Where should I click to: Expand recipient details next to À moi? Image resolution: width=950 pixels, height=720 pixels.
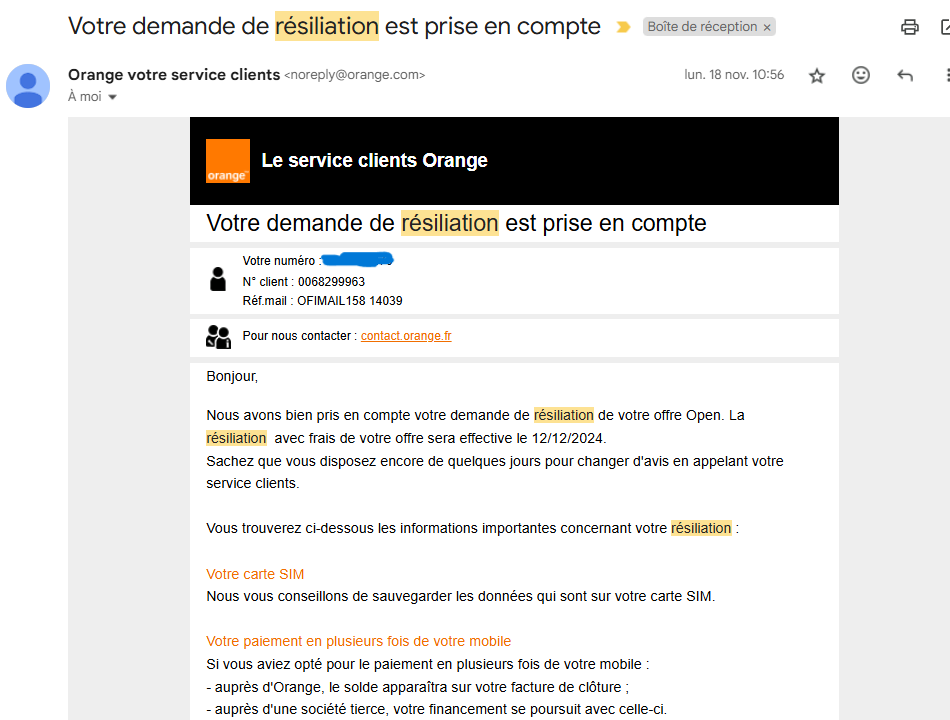[112, 97]
